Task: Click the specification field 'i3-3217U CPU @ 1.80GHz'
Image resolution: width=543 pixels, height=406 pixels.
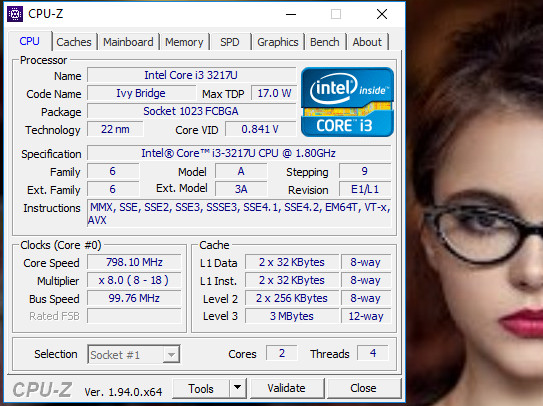Action: point(239,153)
